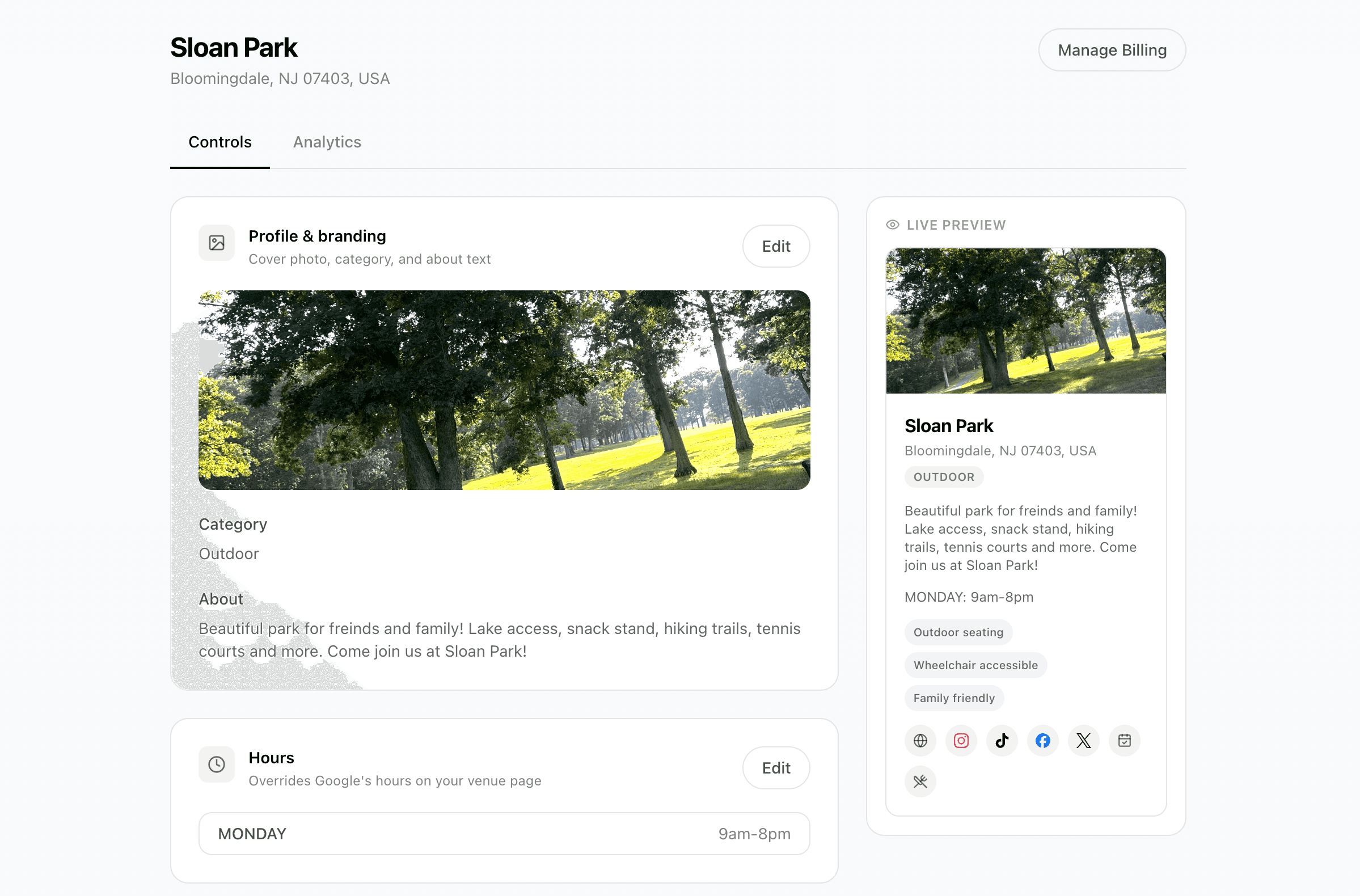Click the header address Bloomingdale, NJ 07403, USA
The width and height of the screenshot is (1360, 896).
coord(280,78)
